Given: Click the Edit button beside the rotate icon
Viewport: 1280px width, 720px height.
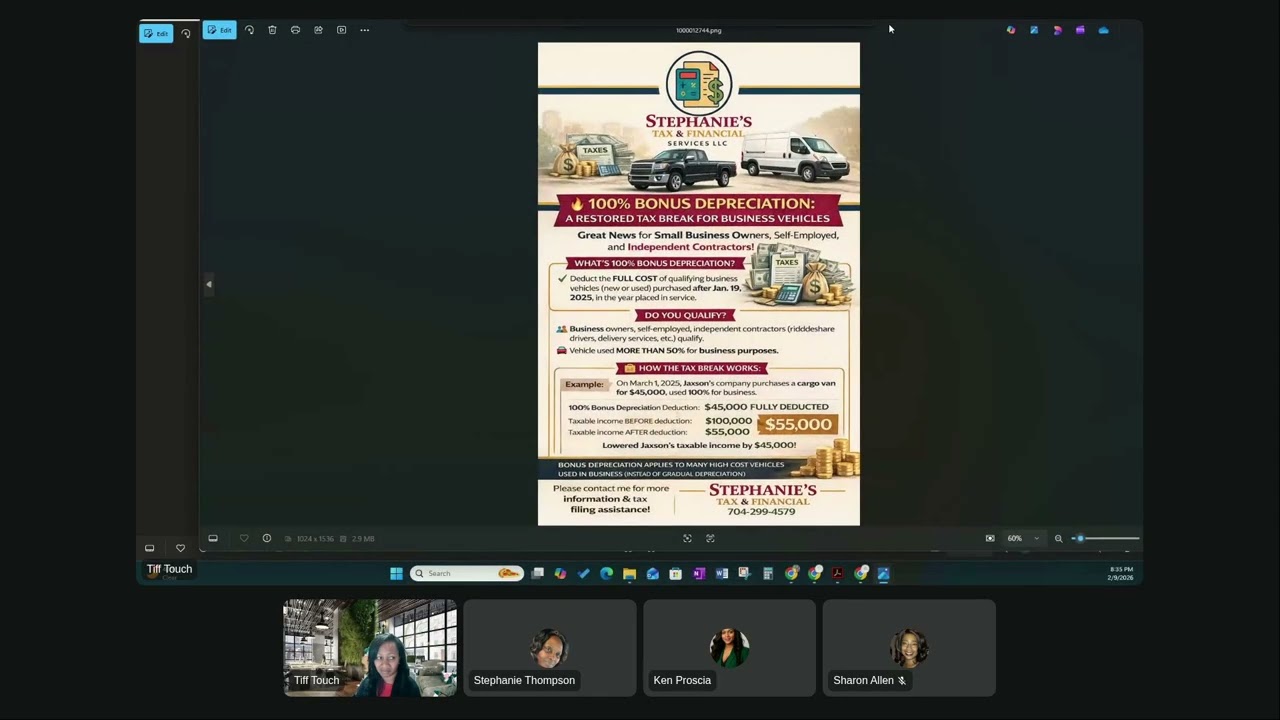Looking at the screenshot, I should [219, 30].
